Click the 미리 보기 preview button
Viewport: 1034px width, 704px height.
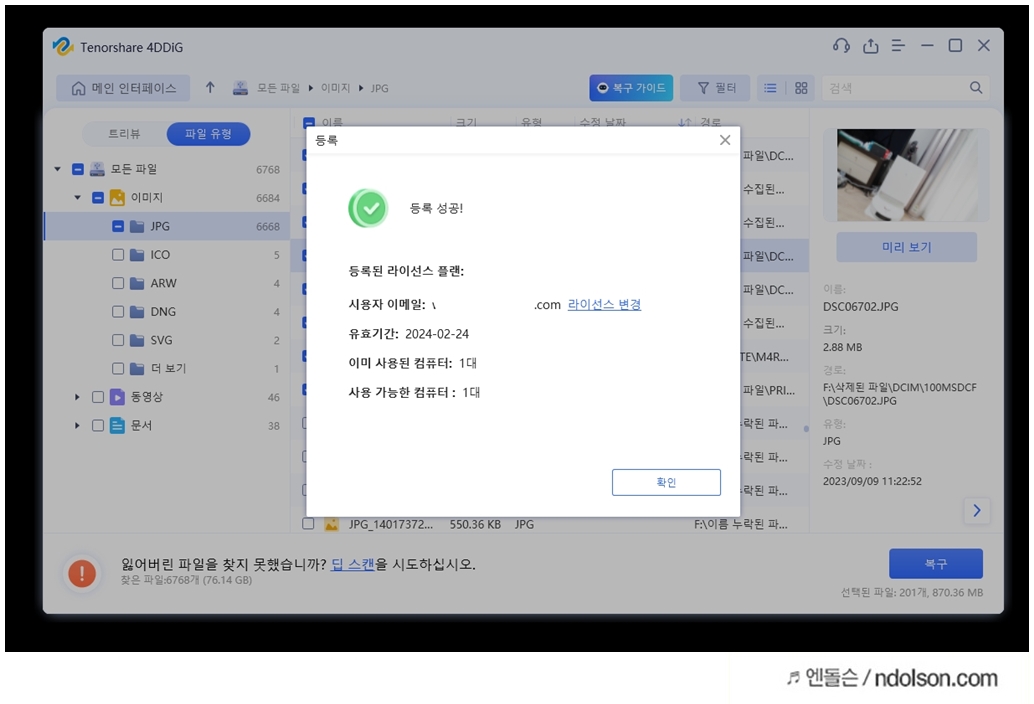[907, 247]
